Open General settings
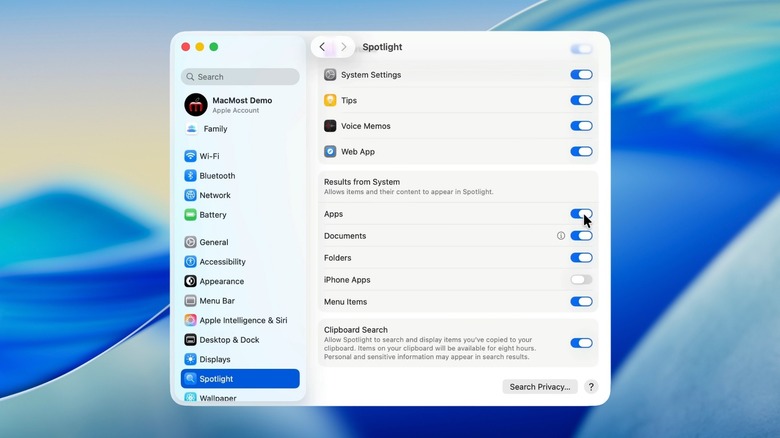This screenshot has height=438, width=780. click(240, 242)
